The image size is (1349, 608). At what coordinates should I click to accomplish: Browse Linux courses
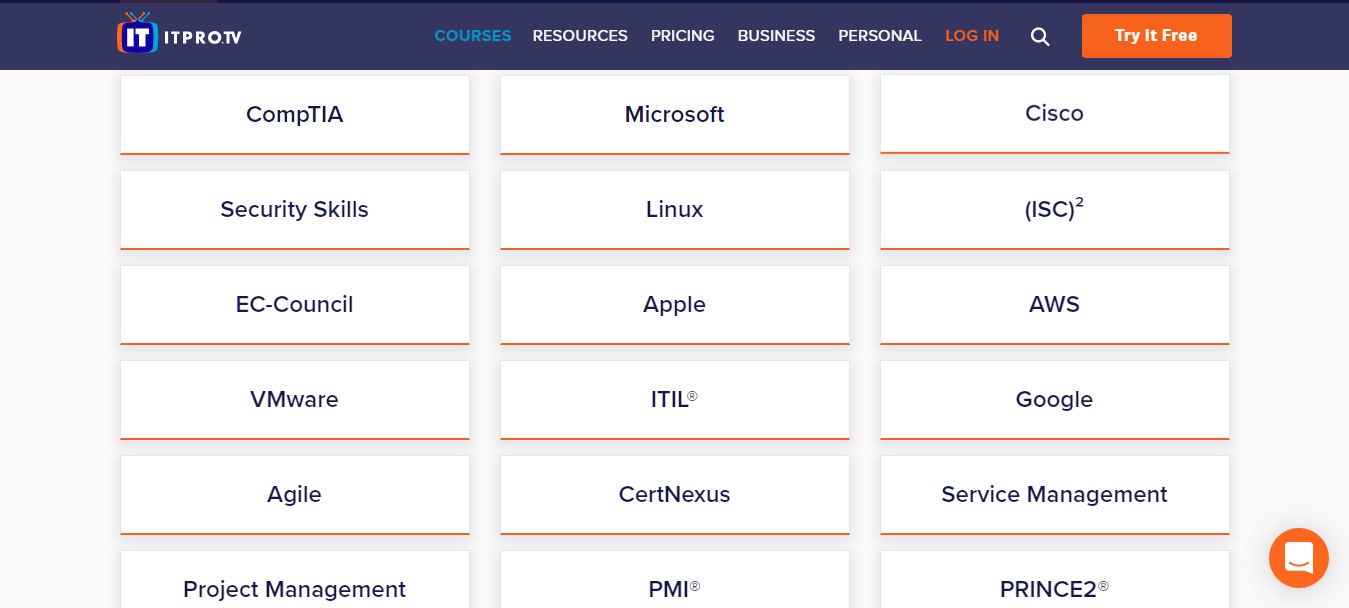coord(674,209)
